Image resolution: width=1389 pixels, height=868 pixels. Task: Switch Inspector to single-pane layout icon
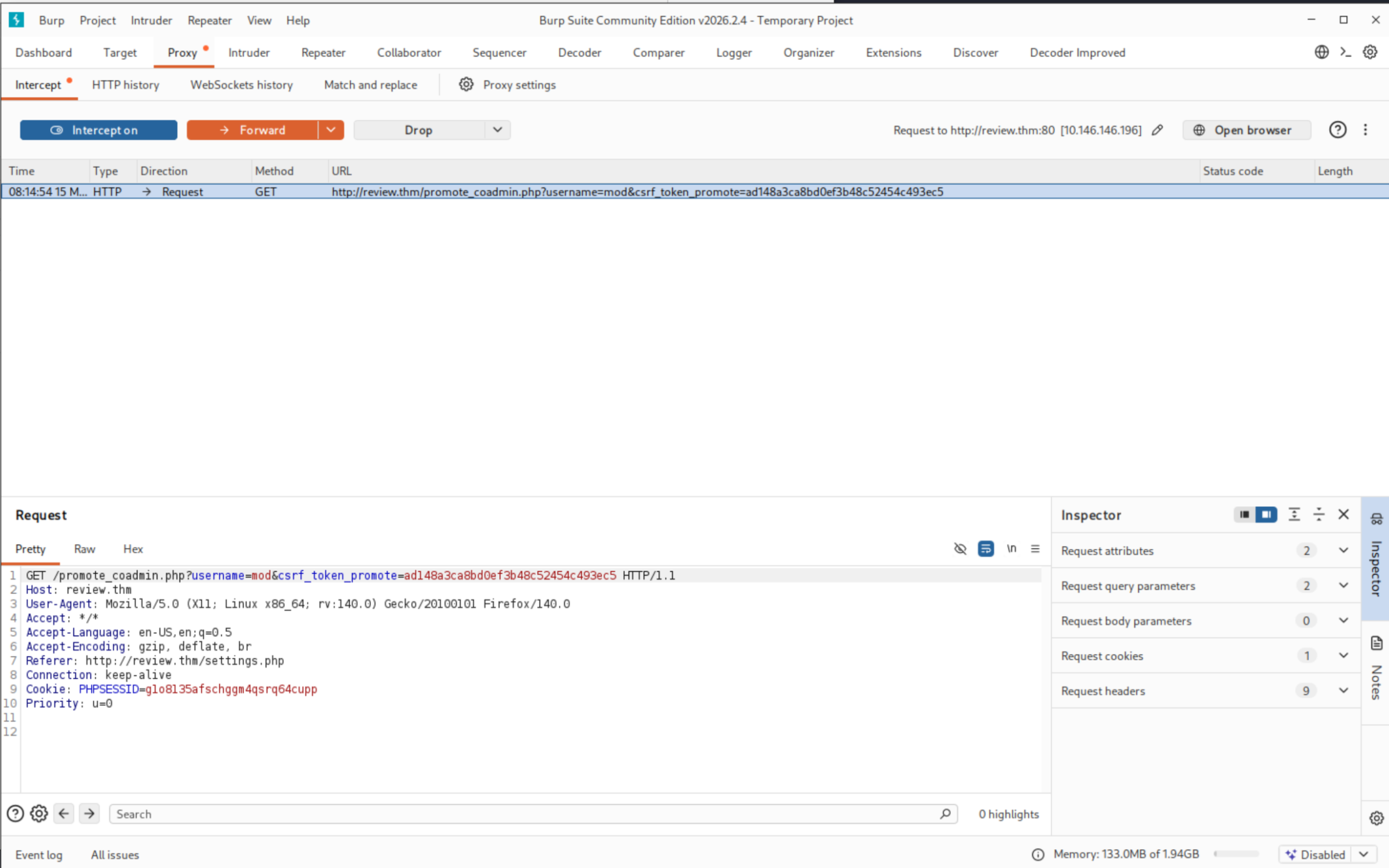pos(1245,514)
